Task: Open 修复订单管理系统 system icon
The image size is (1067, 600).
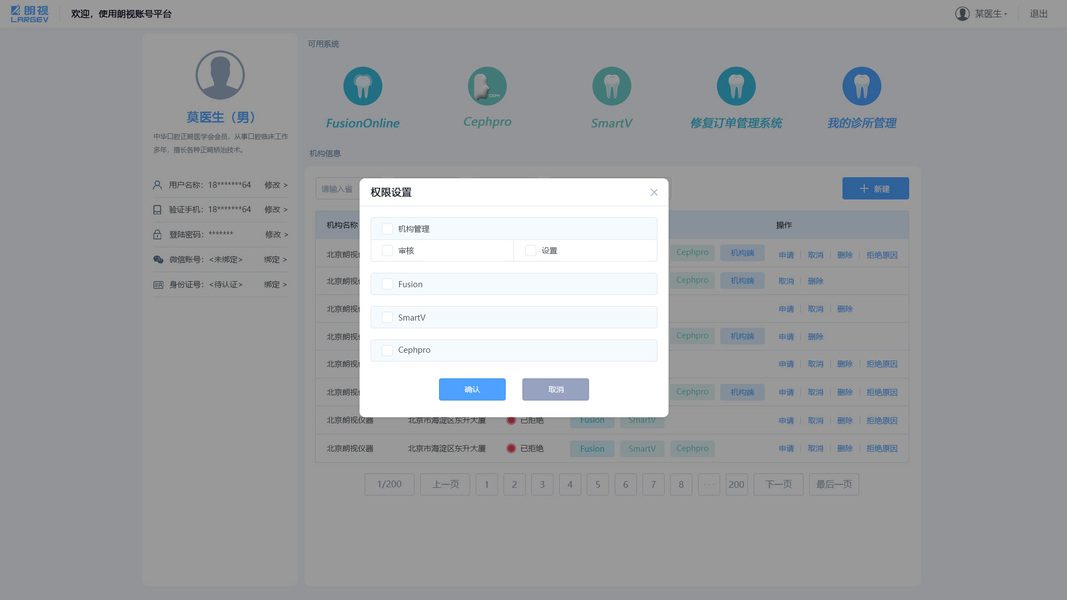Action: 736,86
